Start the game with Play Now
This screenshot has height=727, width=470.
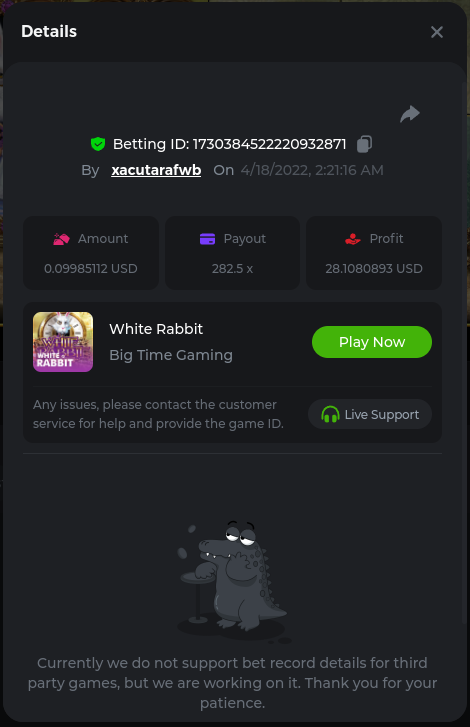(x=372, y=342)
